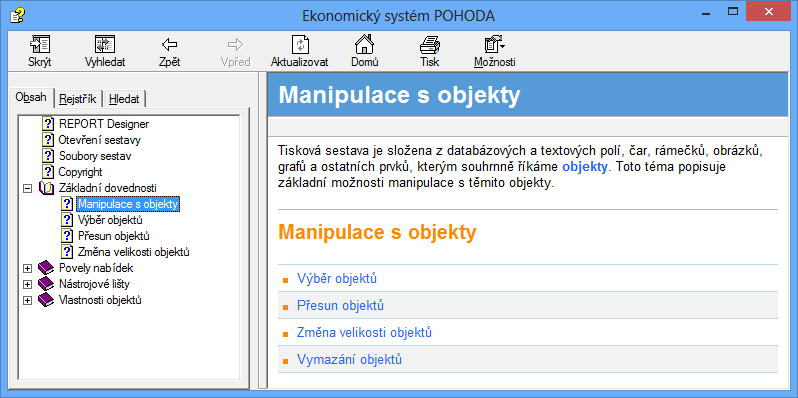Open the Výběr objektů link in the content
The width and height of the screenshot is (798, 398).
click(336, 278)
